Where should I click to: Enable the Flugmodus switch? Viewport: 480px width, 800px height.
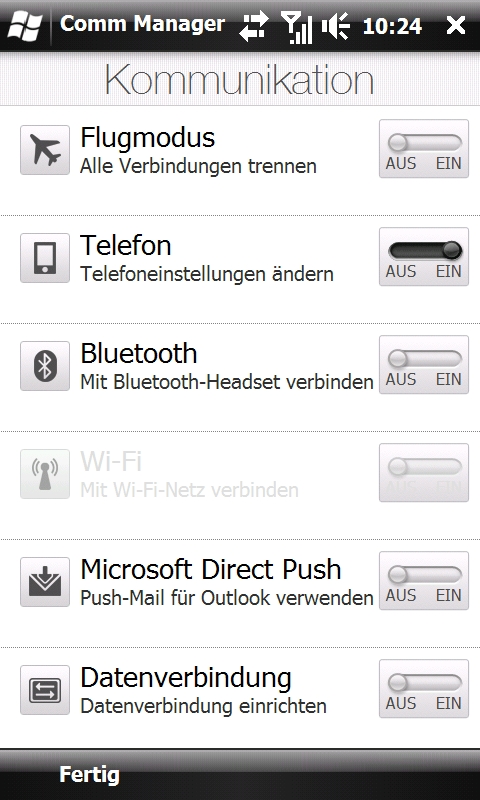pyautogui.click(x=424, y=148)
